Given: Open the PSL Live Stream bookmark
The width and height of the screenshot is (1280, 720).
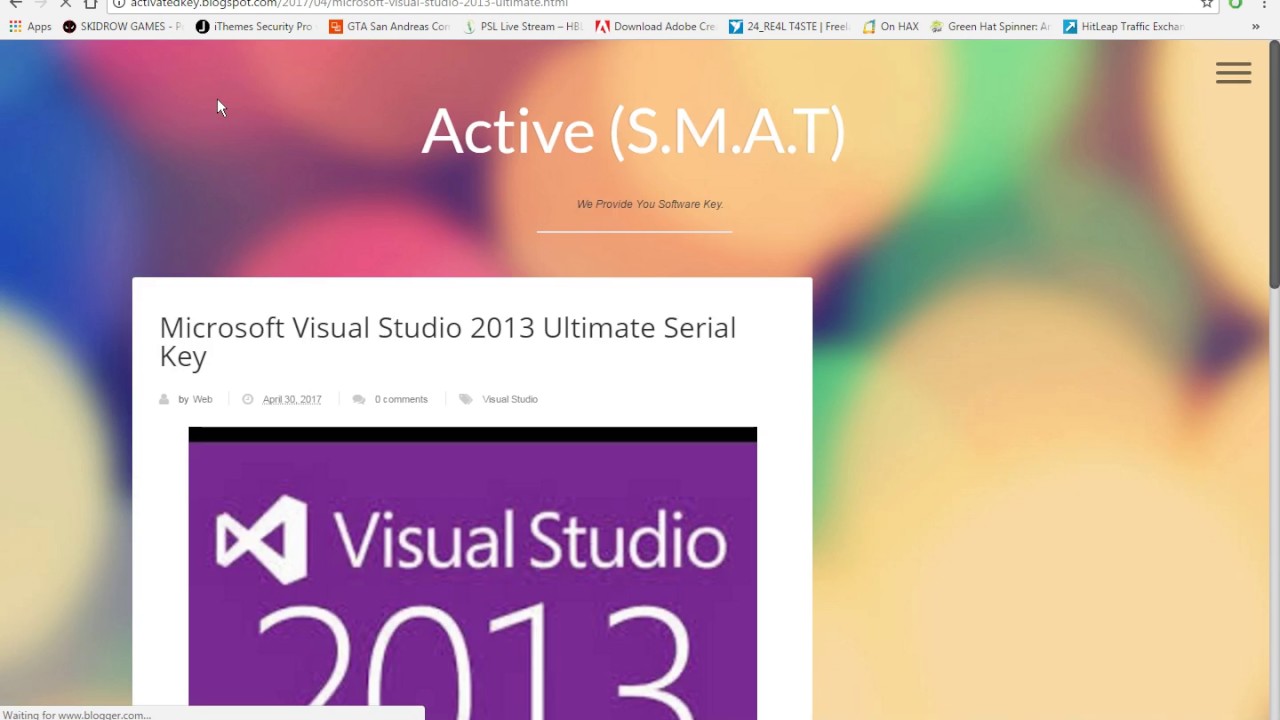Looking at the screenshot, I should click(x=522, y=27).
